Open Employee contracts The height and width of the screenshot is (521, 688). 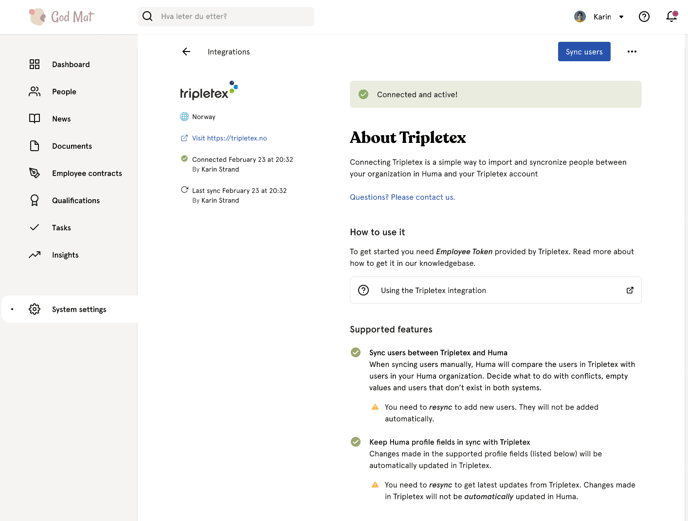(87, 173)
